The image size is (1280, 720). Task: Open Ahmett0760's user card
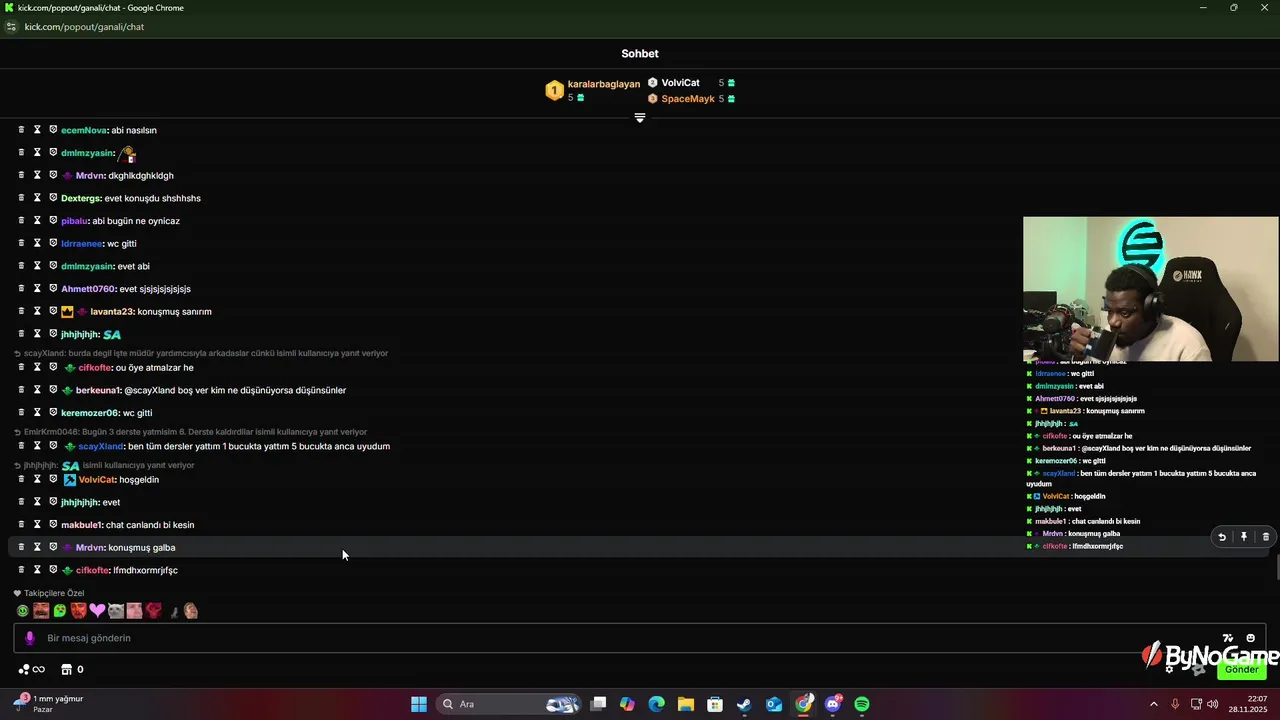pyautogui.click(x=88, y=289)
